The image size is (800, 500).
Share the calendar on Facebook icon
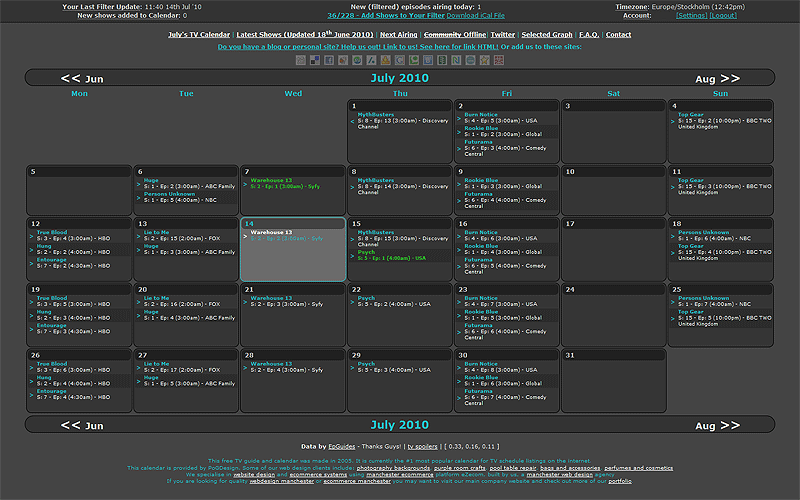tap(329, 60)
